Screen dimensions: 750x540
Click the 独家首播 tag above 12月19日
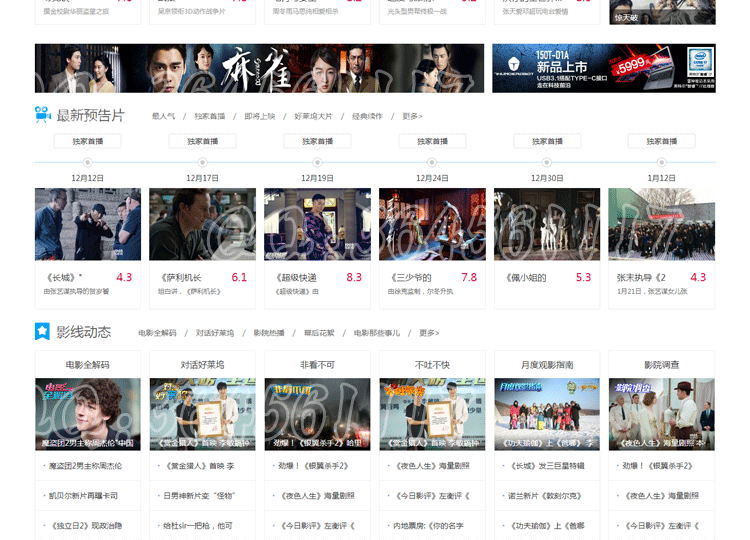tap(317, 142)
